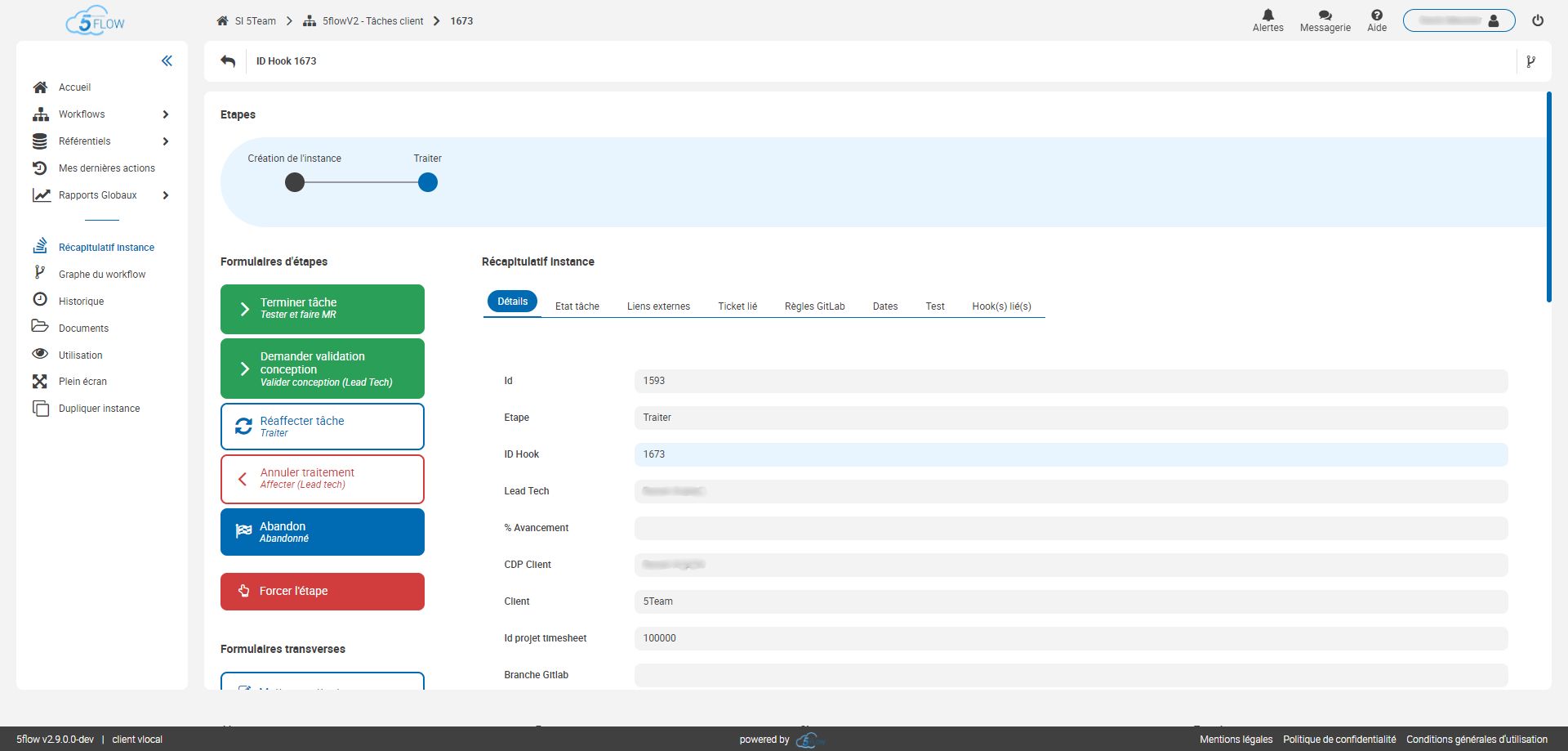Click the Id field showing 1593

tap(1071, 381)
